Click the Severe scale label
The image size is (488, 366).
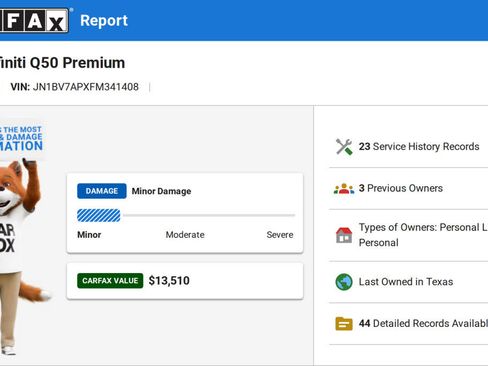(280, 235)
